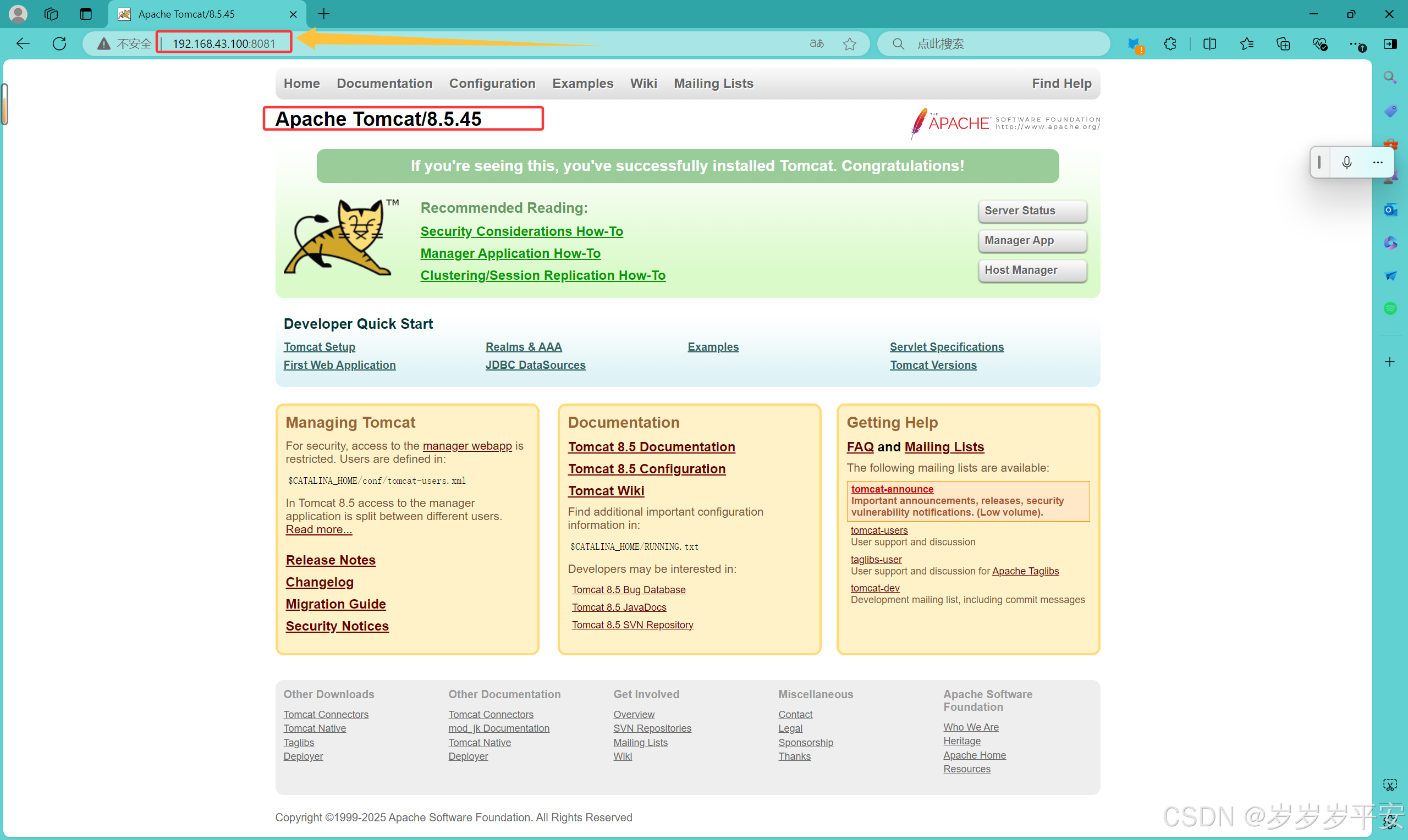Open the Changelog link
1408x840 pixels.
[320, 583]
